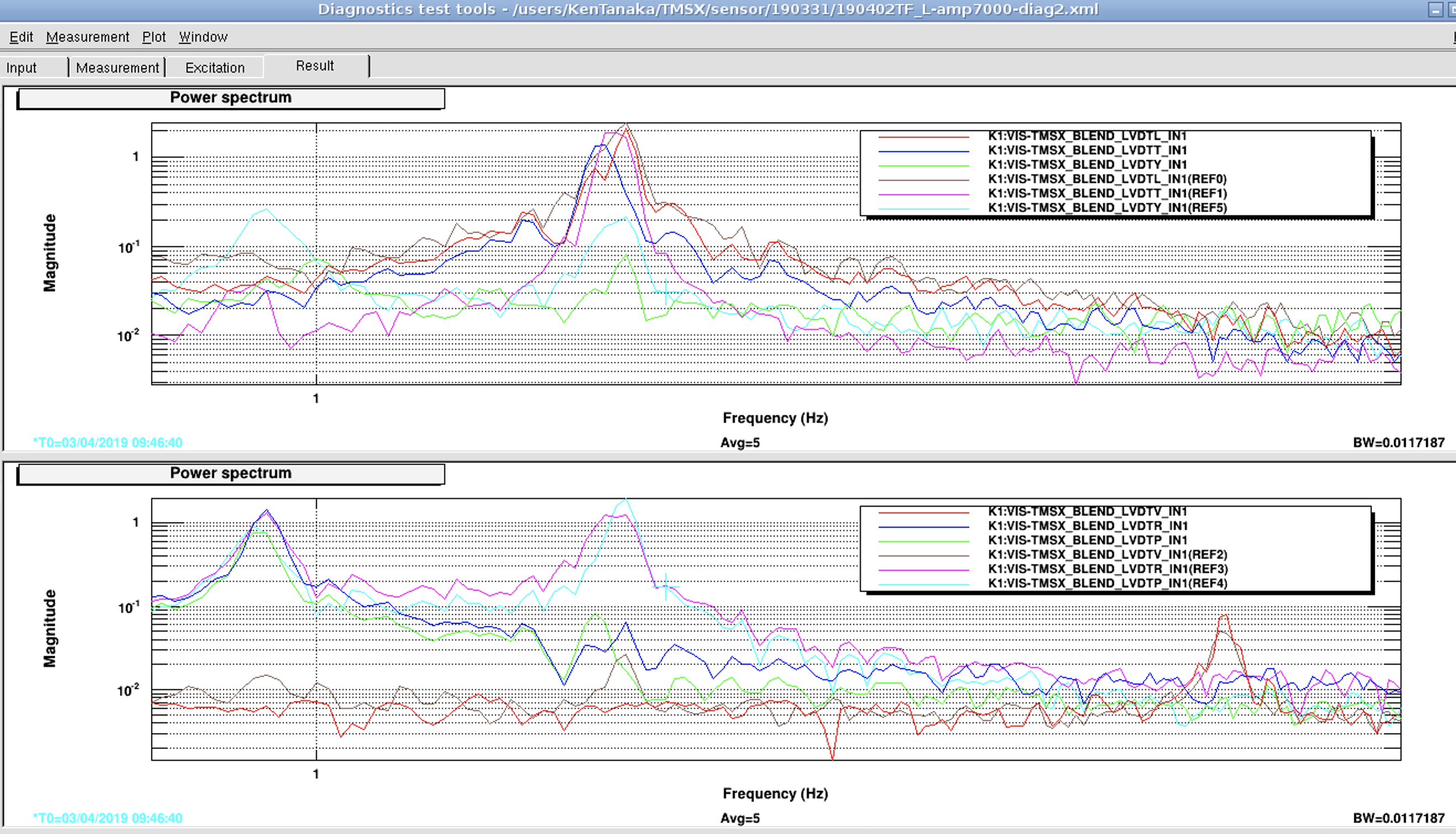Select LVDTT_IN1(REF1) legend entry in top plot
The width and height of the screenshot is (1456, 834).
coord(1107,193)
